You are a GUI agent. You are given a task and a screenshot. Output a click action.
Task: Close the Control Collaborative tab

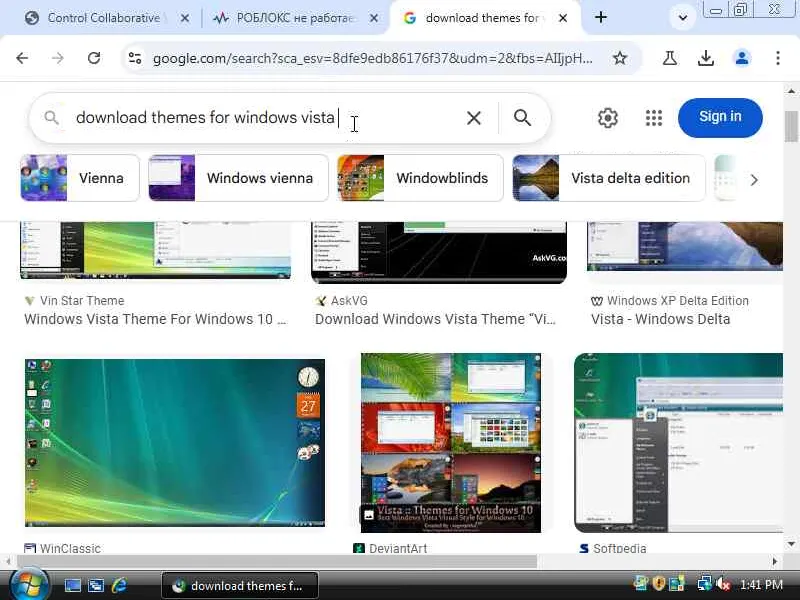tap(185, 18)
